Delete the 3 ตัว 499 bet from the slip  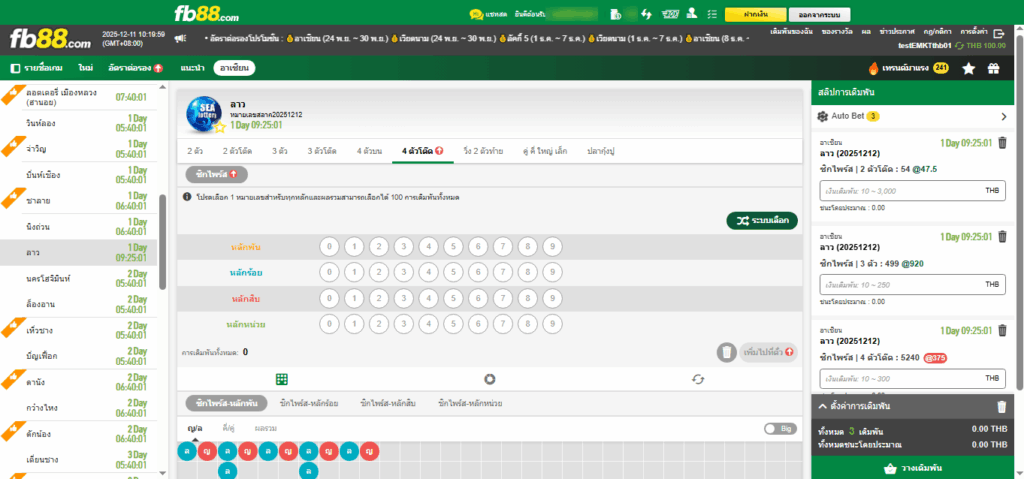pyautogui.click(x=1002, y=237)
